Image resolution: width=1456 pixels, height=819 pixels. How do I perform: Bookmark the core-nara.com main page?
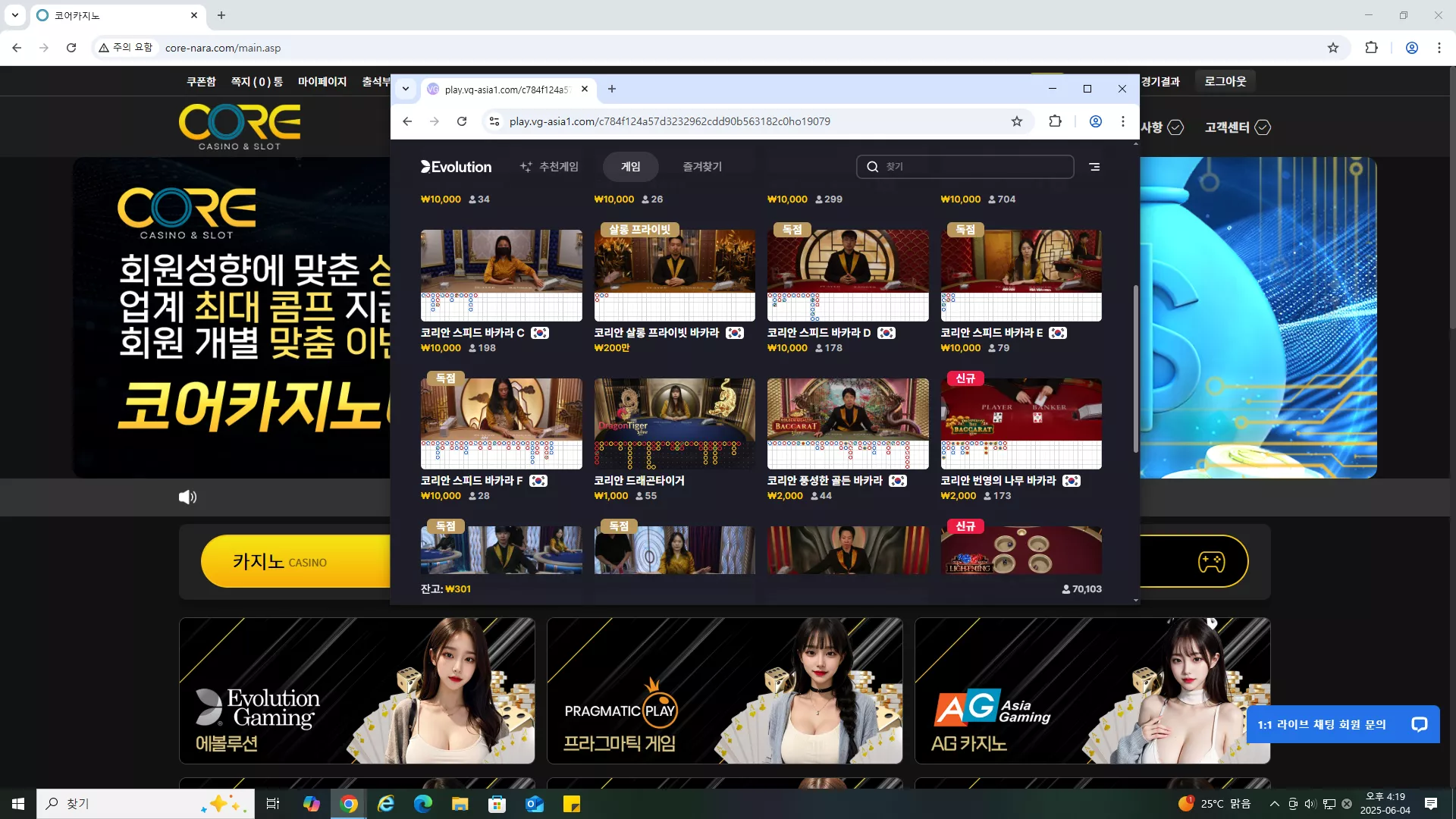click(1333, 48)
